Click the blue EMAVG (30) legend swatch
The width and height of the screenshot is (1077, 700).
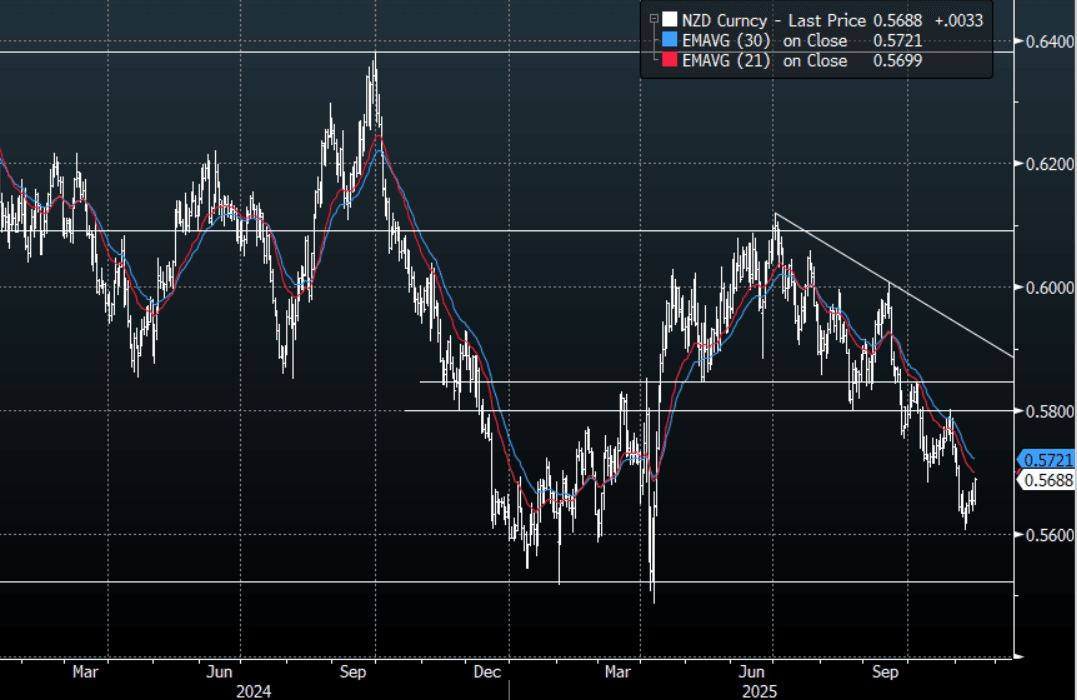tap(669, 41)
